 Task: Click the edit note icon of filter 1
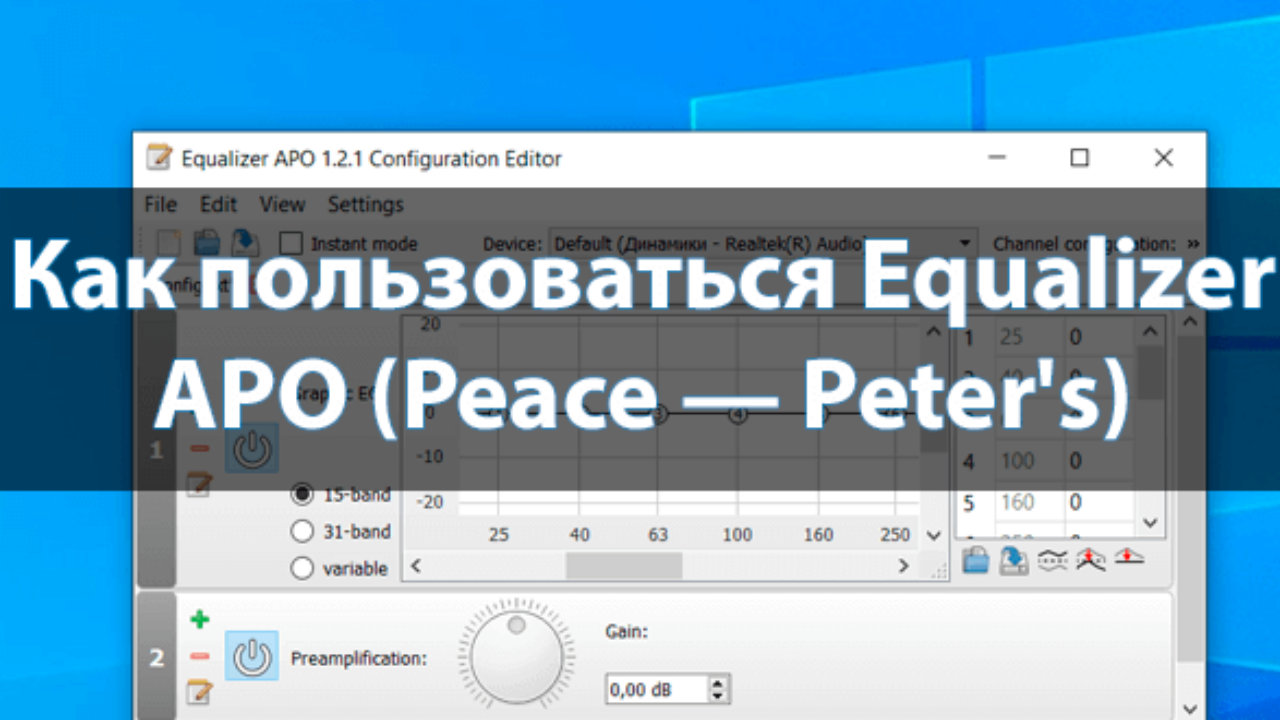[200, 485]
